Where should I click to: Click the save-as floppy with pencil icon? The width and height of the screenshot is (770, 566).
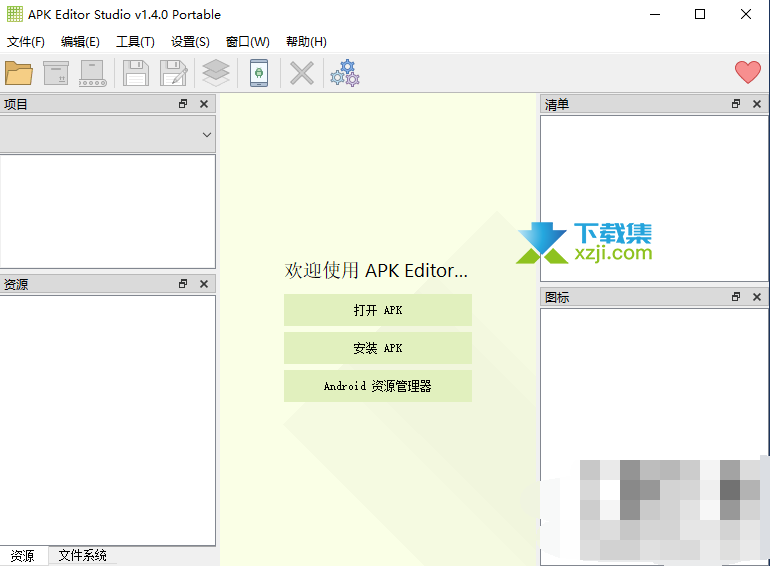click(x=174, y=73)
